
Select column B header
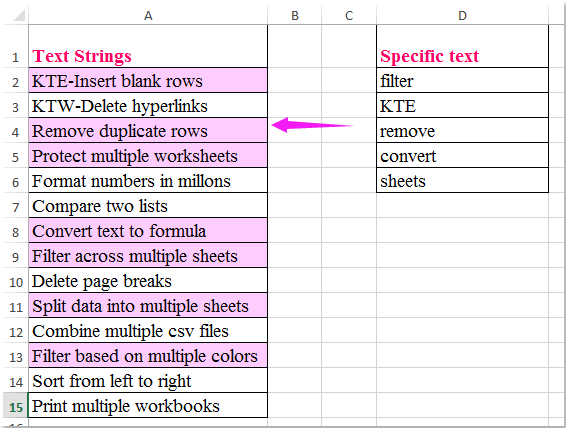click(295, 16)
